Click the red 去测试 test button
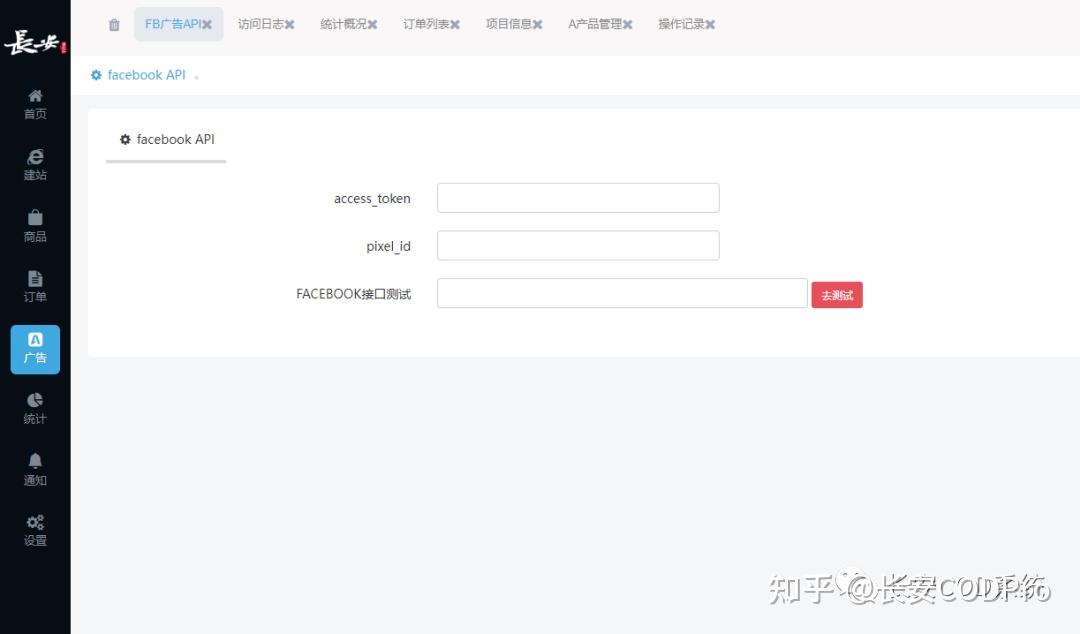The image size is (1080, 634). tap(837, 294)
